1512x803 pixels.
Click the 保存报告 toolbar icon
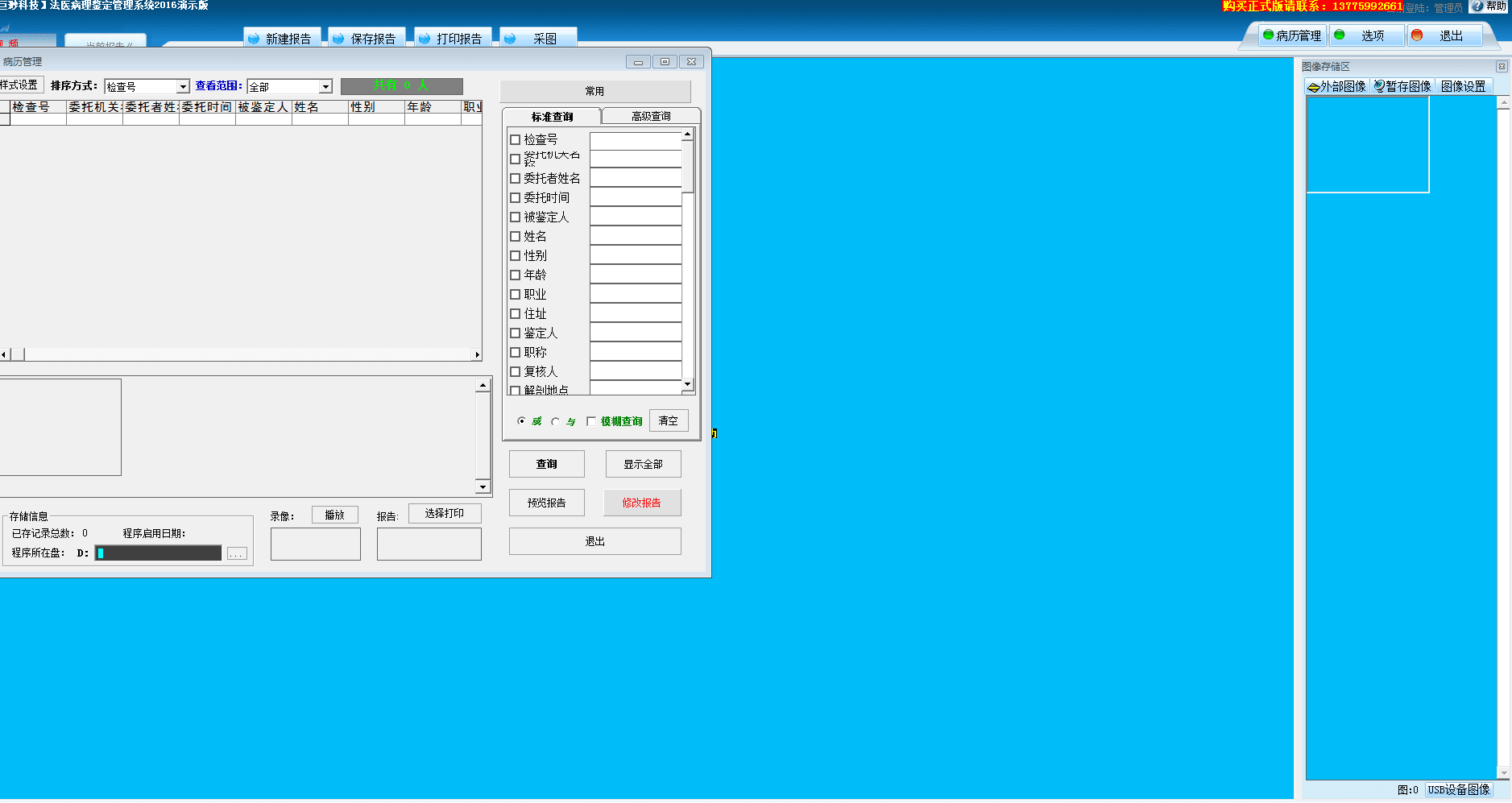[339, 39]
